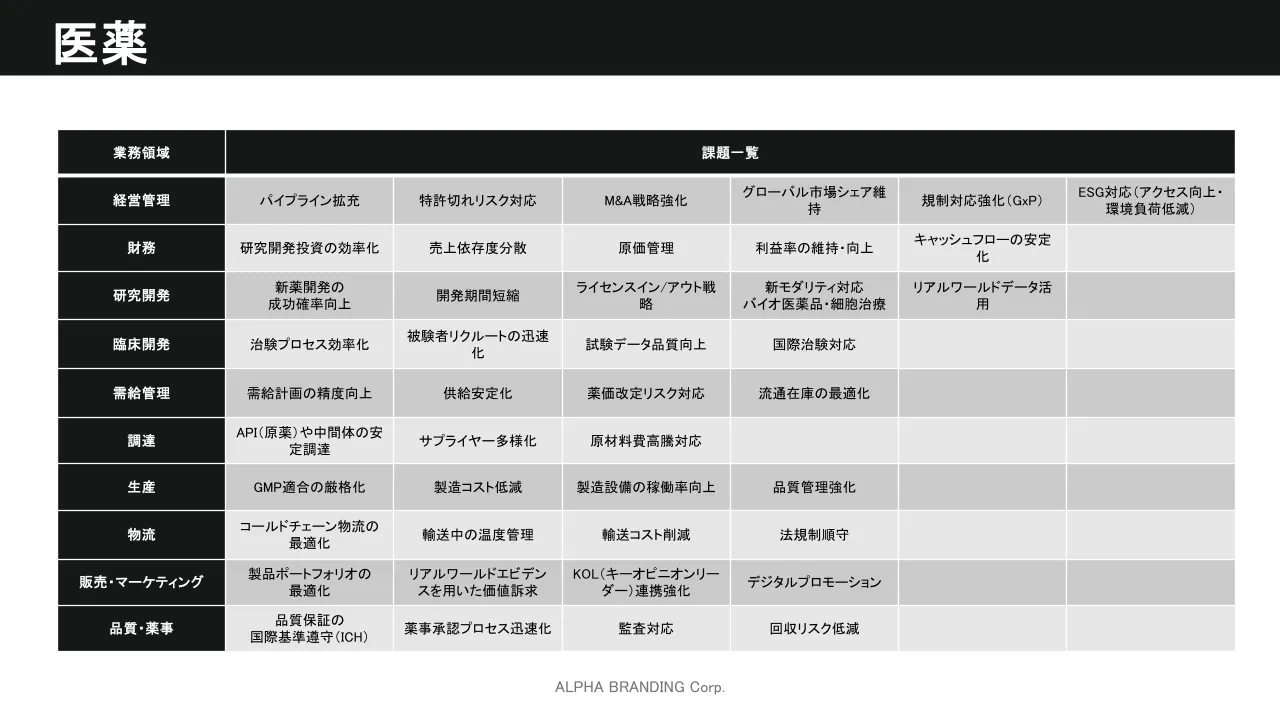Click the 原材料費高騰対応 cell
This screenshot has height=720, width=1280.
pos(646,440)
